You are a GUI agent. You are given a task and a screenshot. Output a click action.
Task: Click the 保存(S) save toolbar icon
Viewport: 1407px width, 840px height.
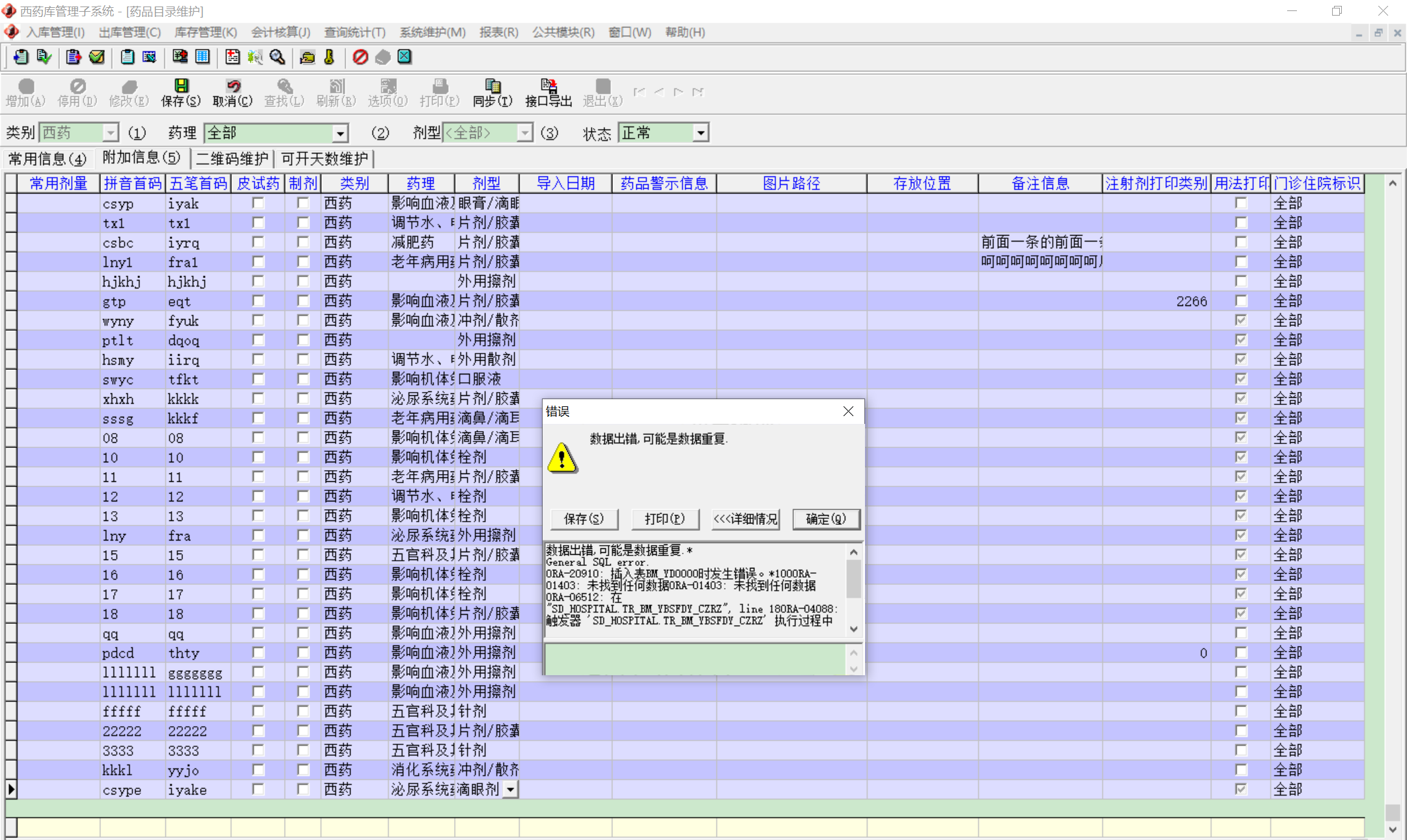point(181,92)
